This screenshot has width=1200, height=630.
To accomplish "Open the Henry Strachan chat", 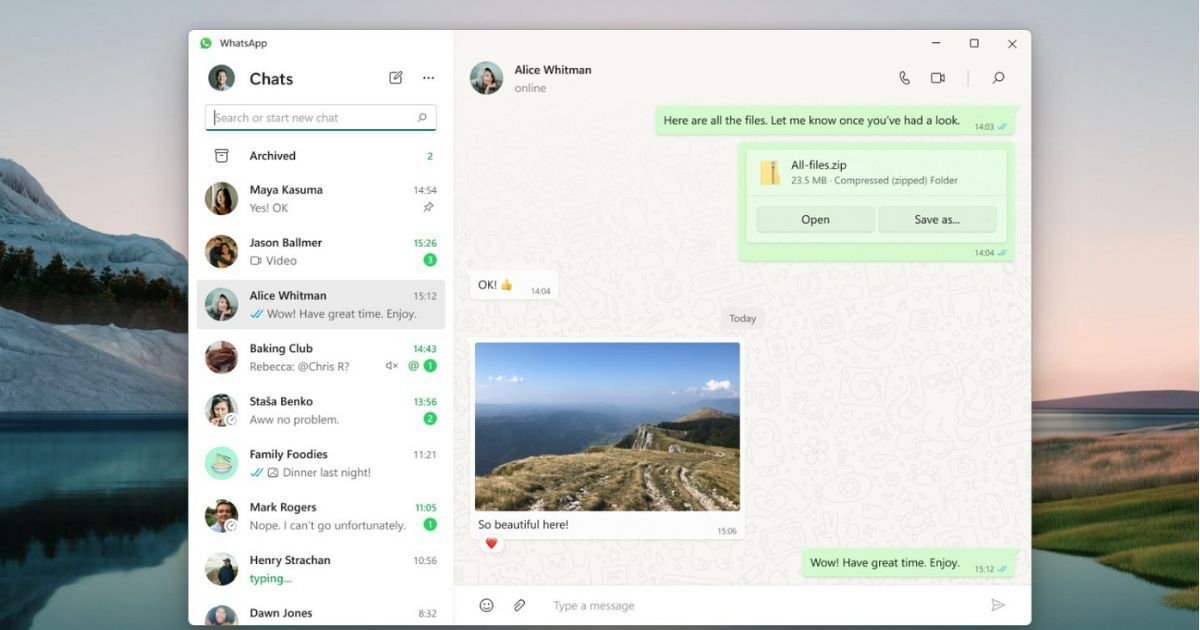I will pos(321,569).
